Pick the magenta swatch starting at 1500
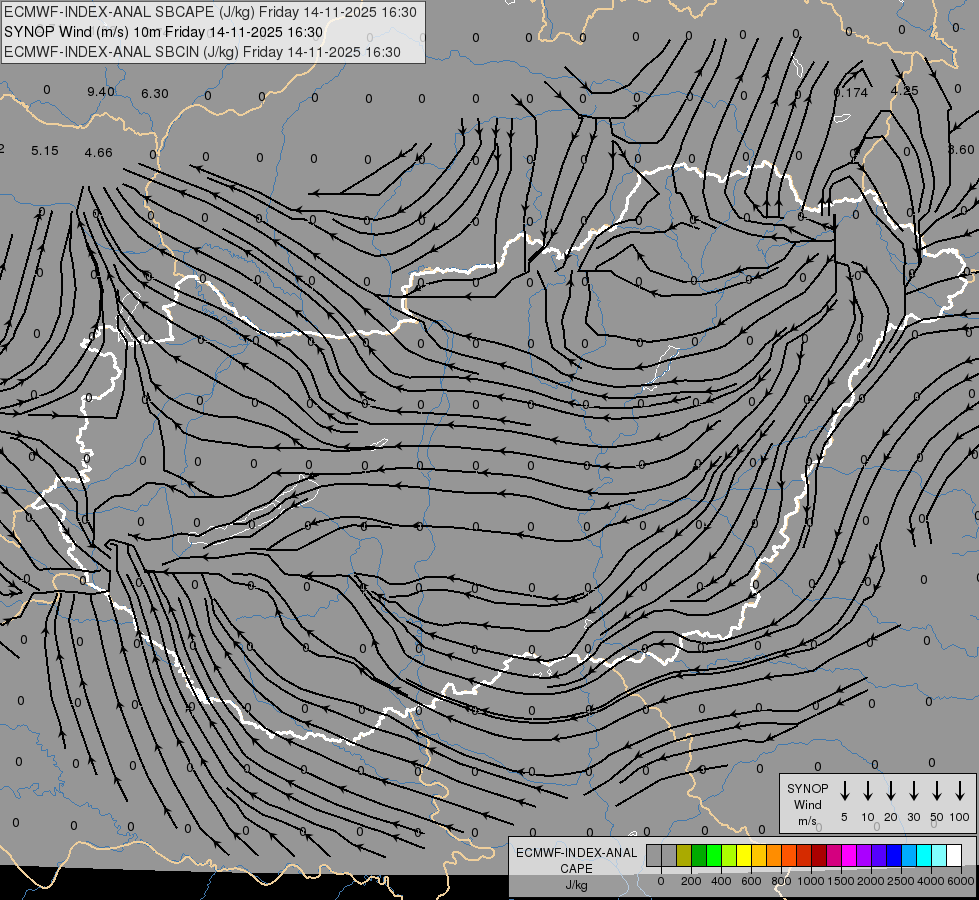This screenshot has width=979, height=900. tap(849, 855)
